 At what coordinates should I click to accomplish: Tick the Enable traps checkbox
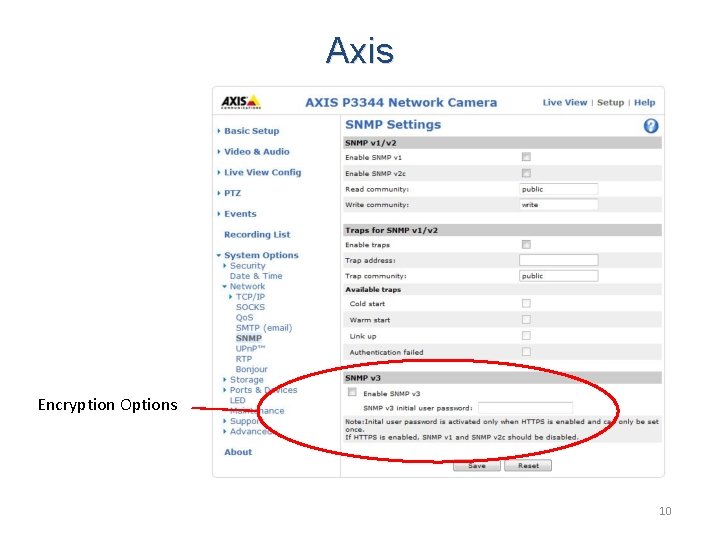(526, 244)
